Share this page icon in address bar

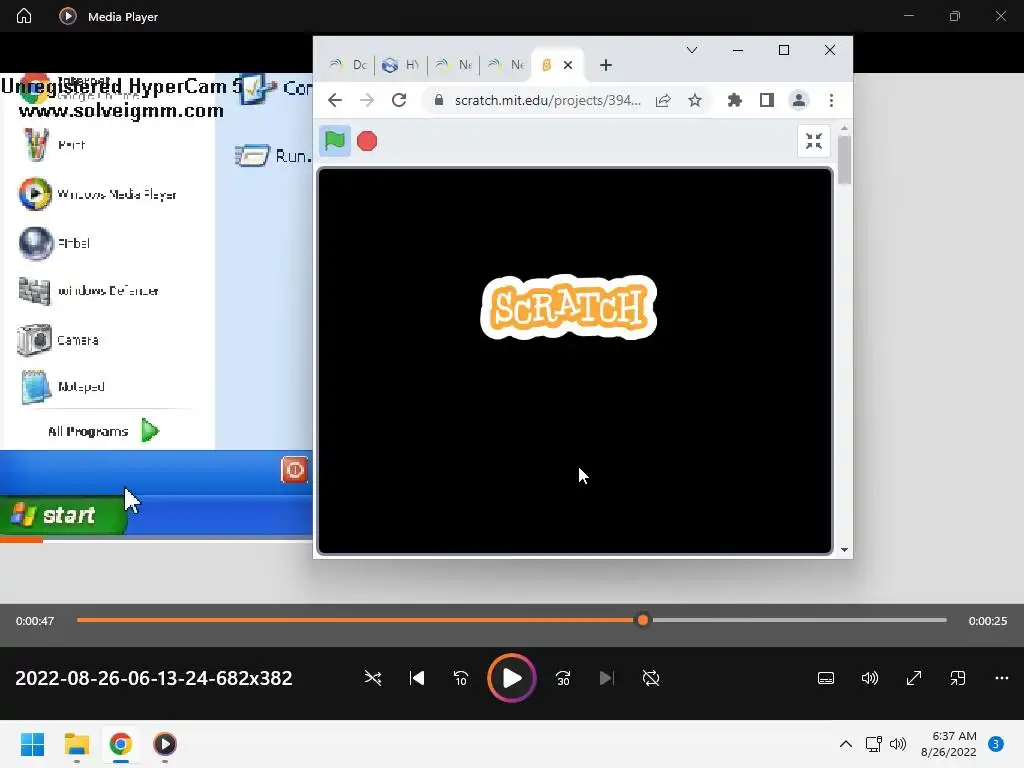663,100
